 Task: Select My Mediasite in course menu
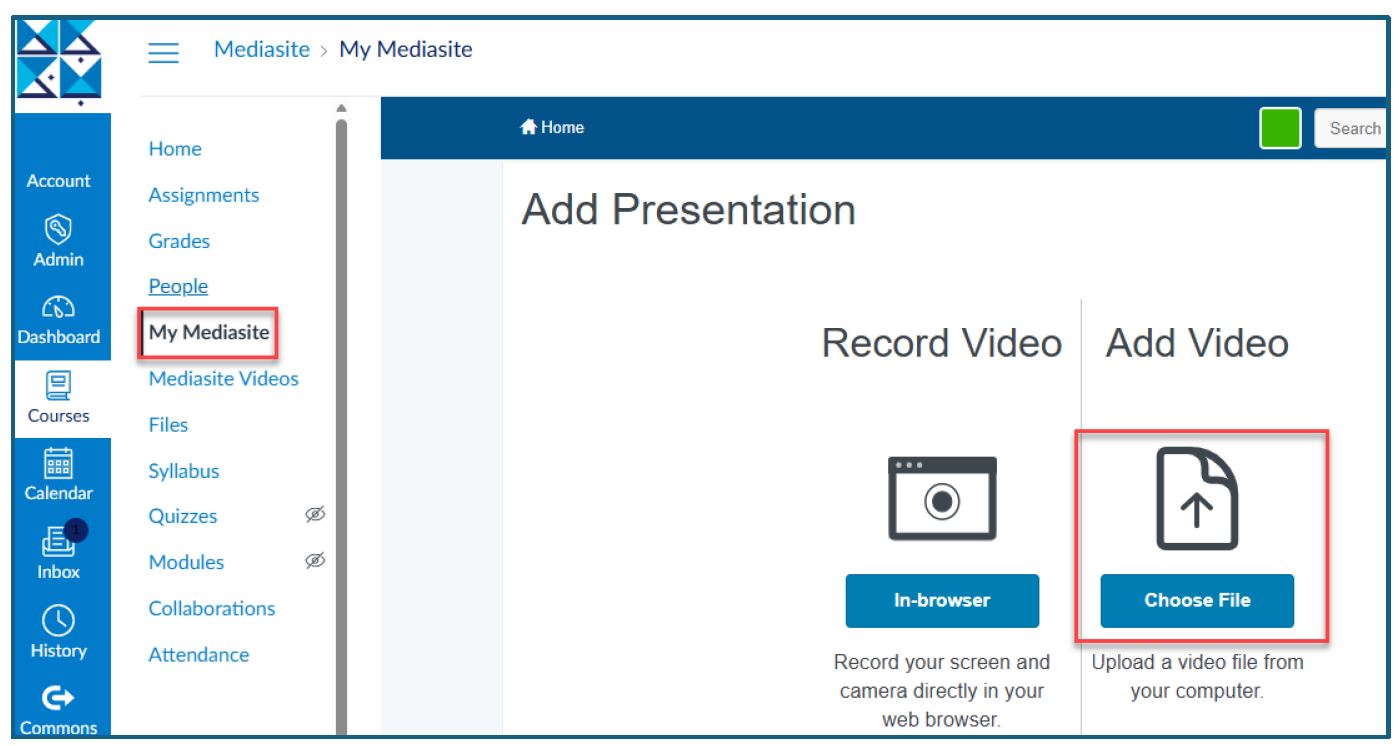[209, 332]
